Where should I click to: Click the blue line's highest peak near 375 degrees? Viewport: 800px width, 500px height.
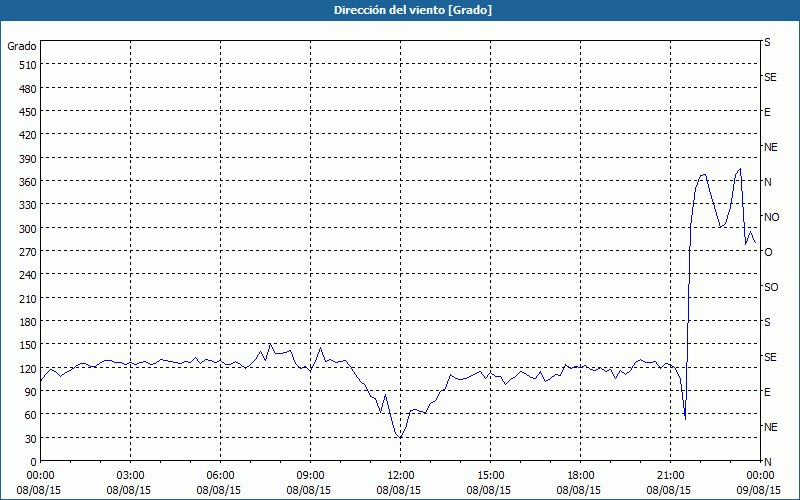[x=740, y=169]
